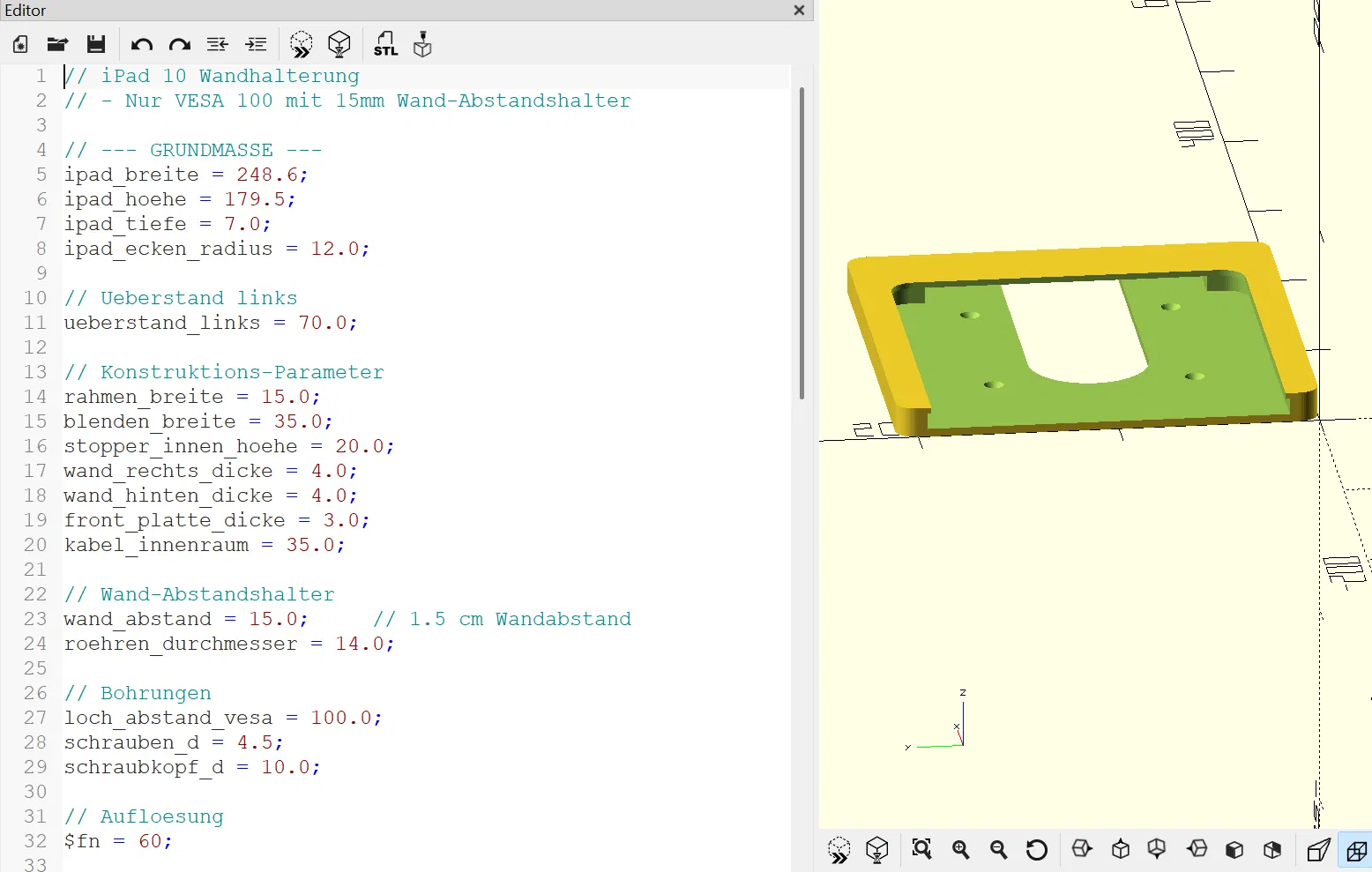The height and width of the screenshot is (872, 1372).
Task: Click the editor vertical scrollbar
Action: coord(802,242)
